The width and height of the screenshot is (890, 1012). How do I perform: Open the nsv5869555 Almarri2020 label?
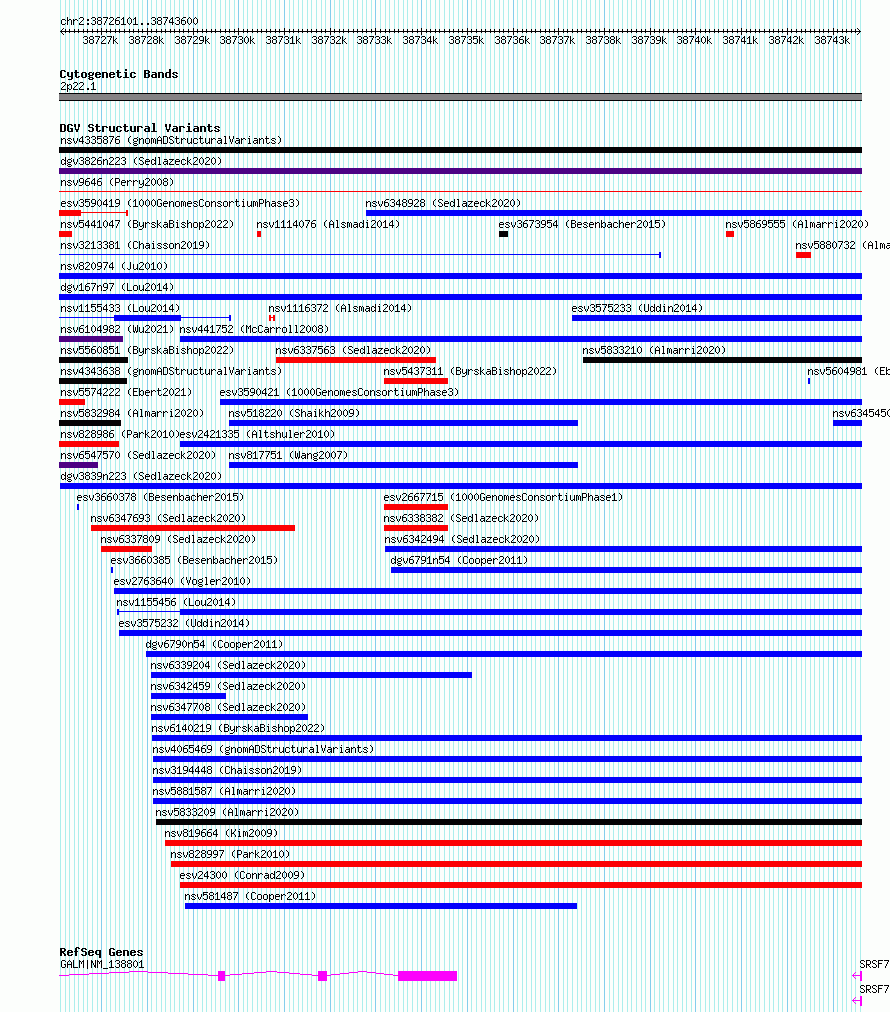(x=797, y=224)
